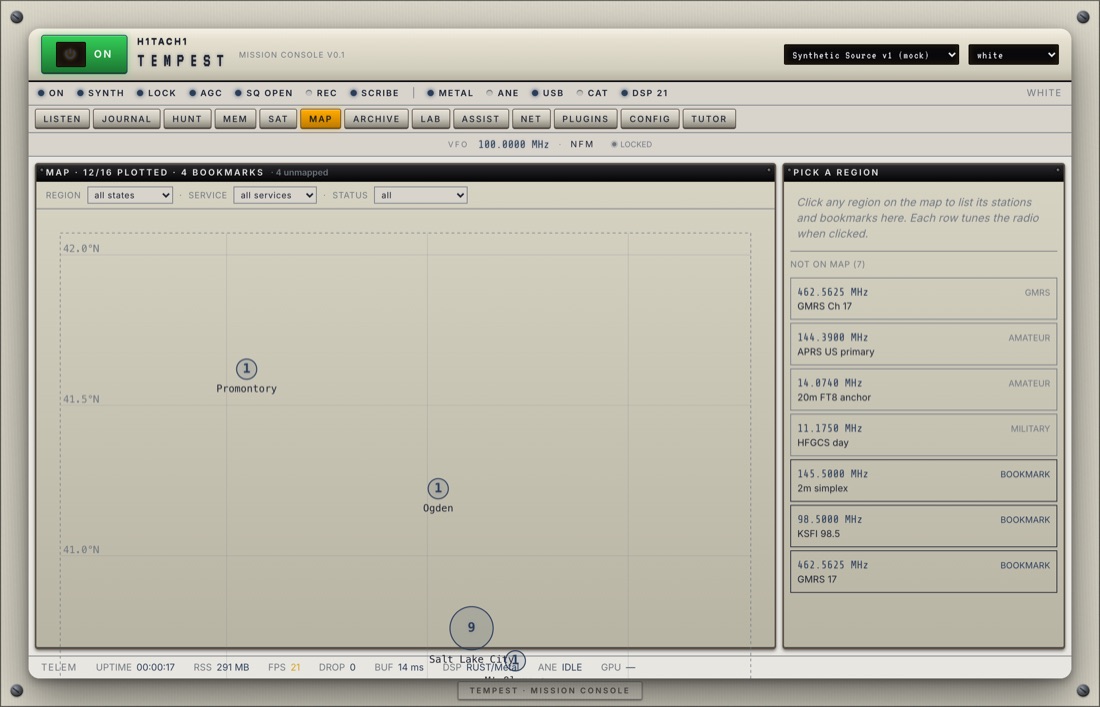
Task: Select the 145.5000 MHz 2m simplex bookmark
Action: [x=923, y=480]
